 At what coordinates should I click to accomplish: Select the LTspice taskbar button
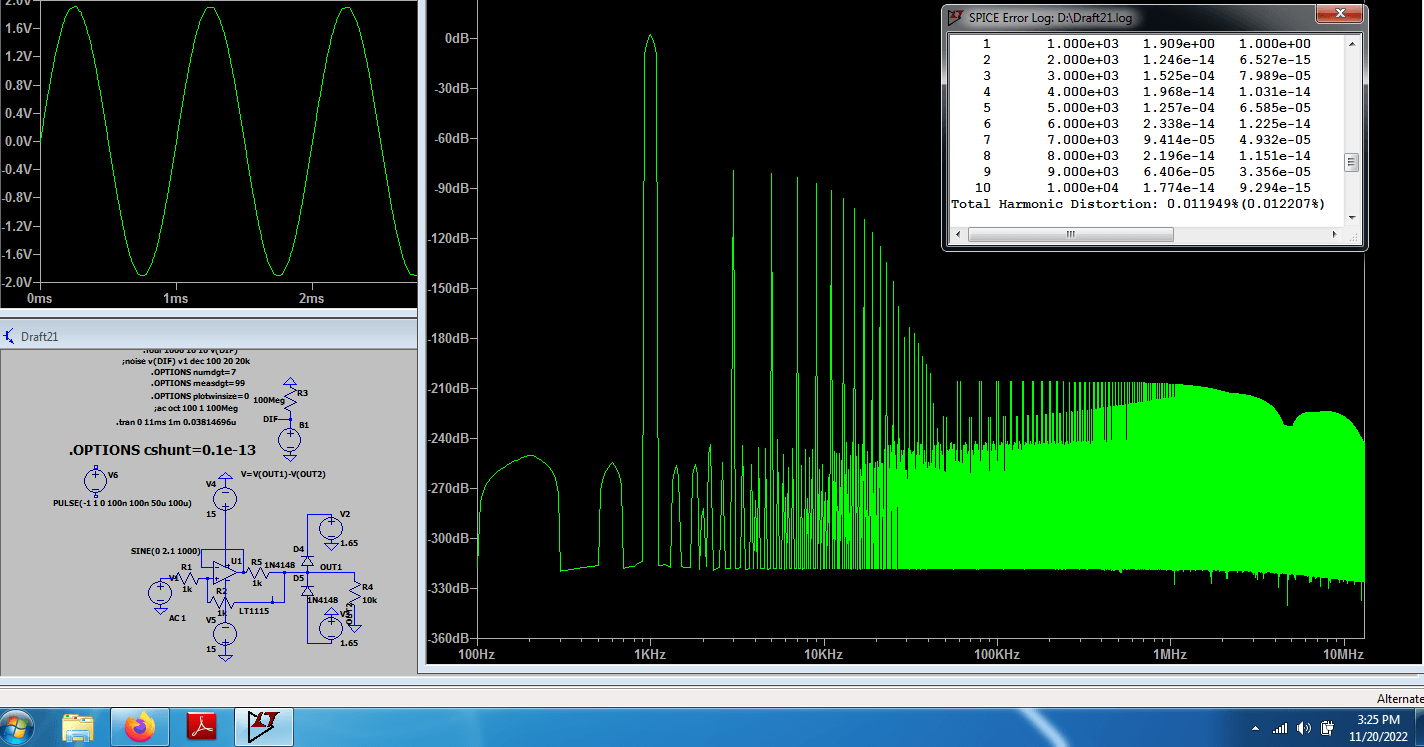[x=263, y=727]
